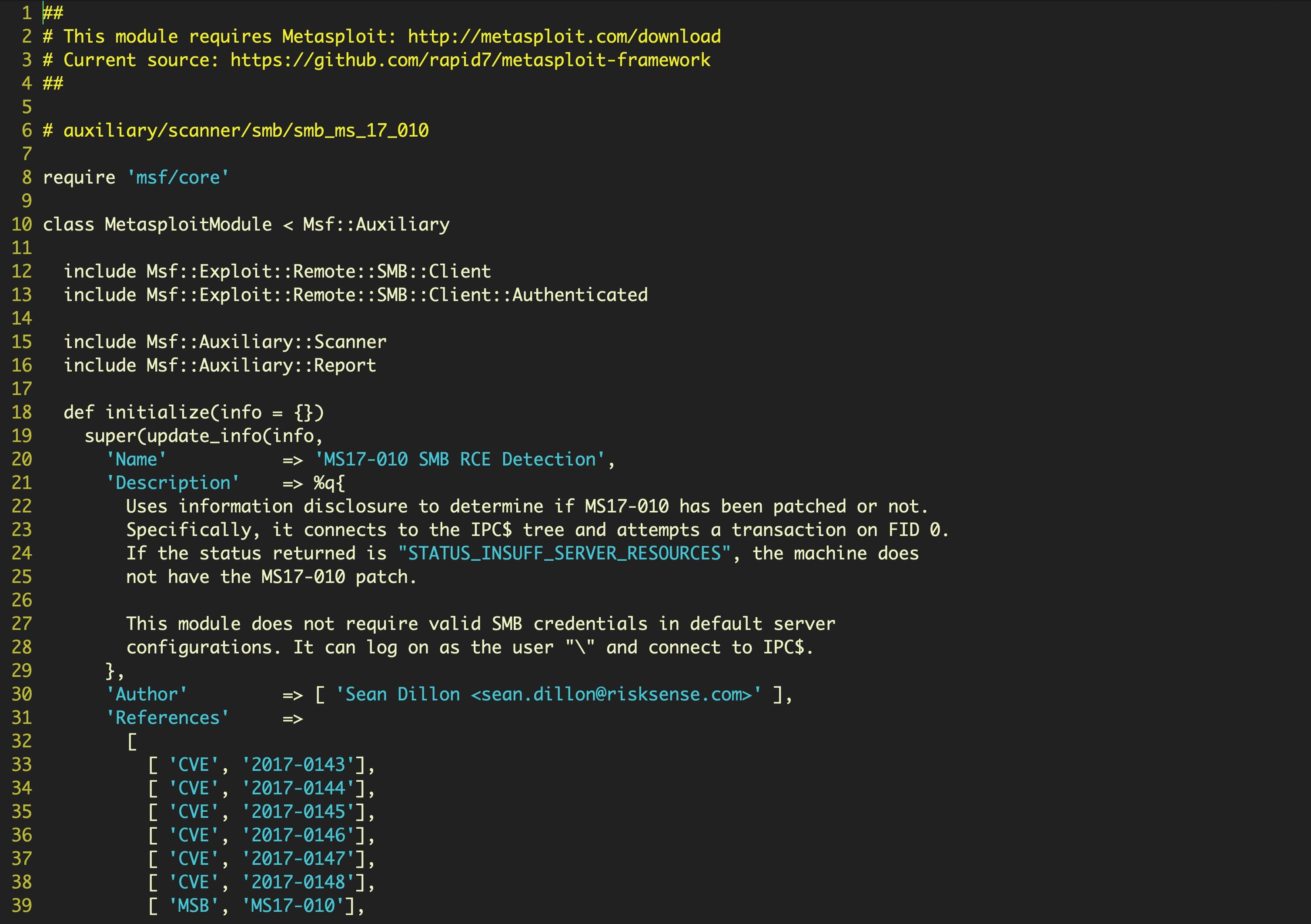
Task: Click on the word Authenticated in line 13
Action: pyautogui.click(x=579, y=295)
